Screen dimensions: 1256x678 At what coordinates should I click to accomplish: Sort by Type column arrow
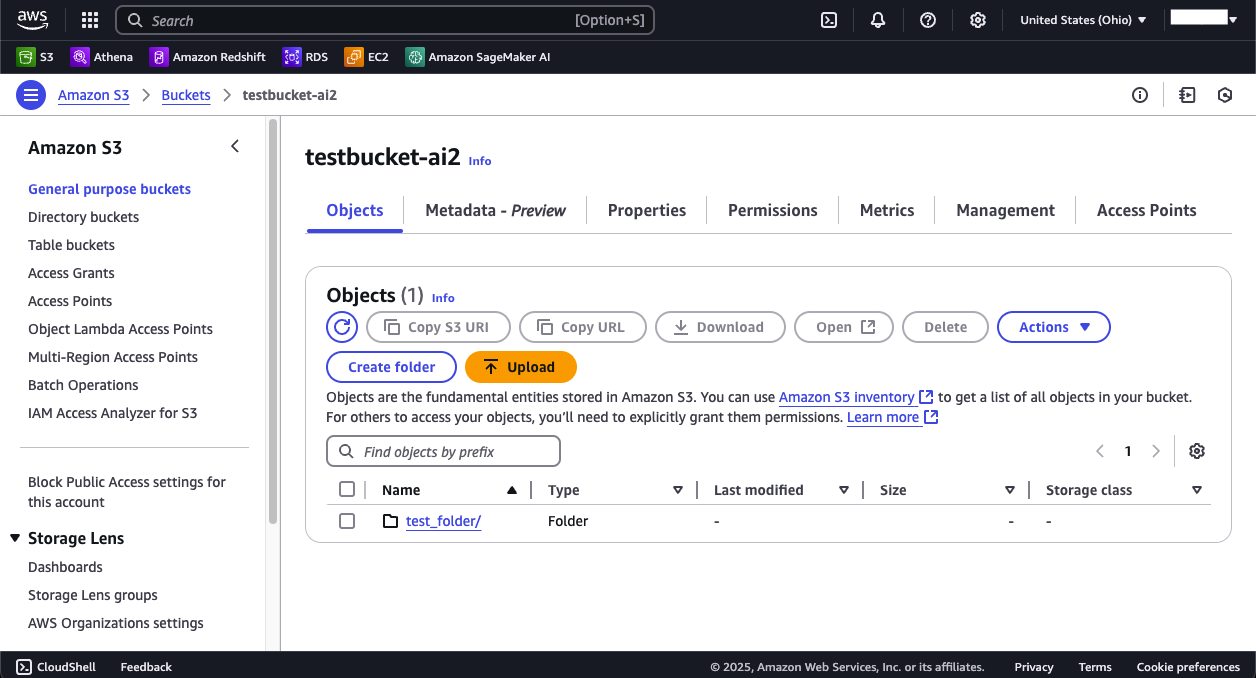click(x=678, y=490)
